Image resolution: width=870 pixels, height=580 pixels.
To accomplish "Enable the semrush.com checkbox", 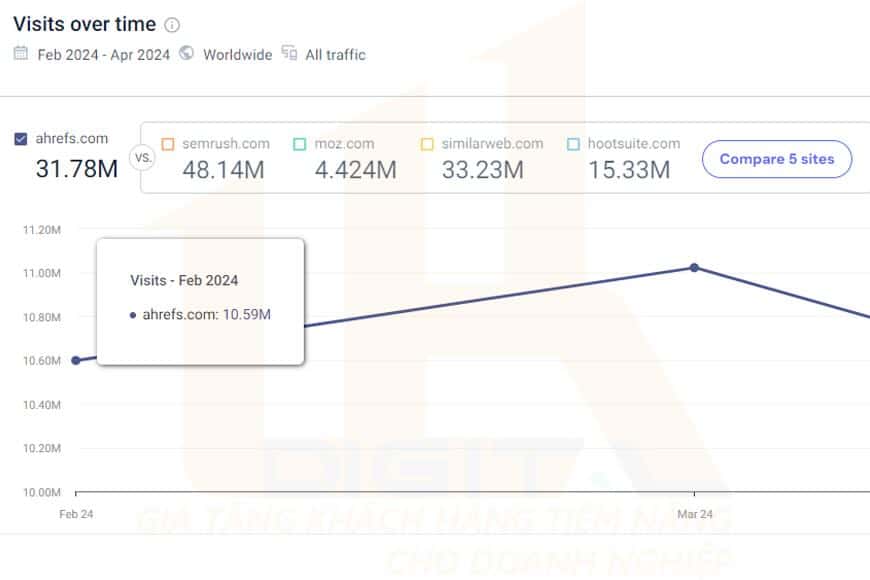I will click(168, 144).
